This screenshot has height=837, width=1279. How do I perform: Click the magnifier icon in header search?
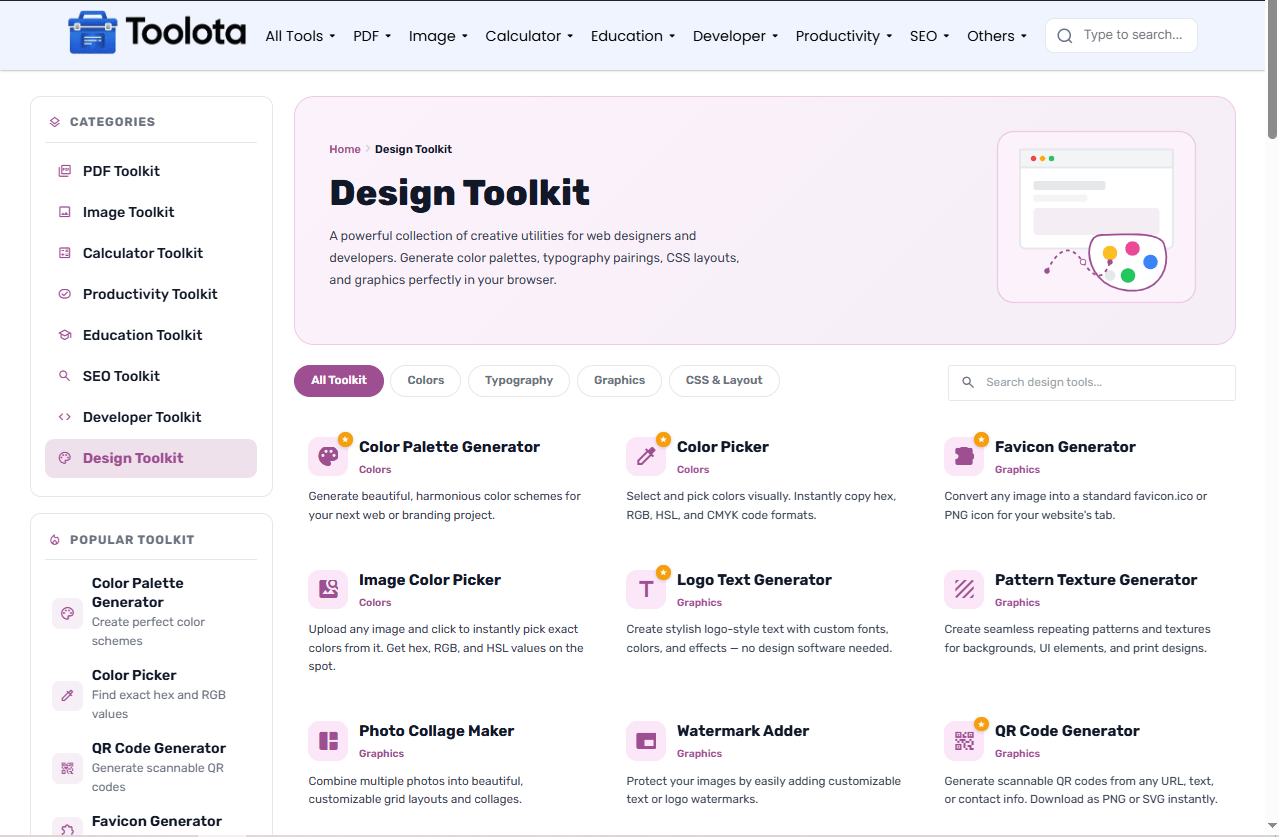[x=1065, y=36]
